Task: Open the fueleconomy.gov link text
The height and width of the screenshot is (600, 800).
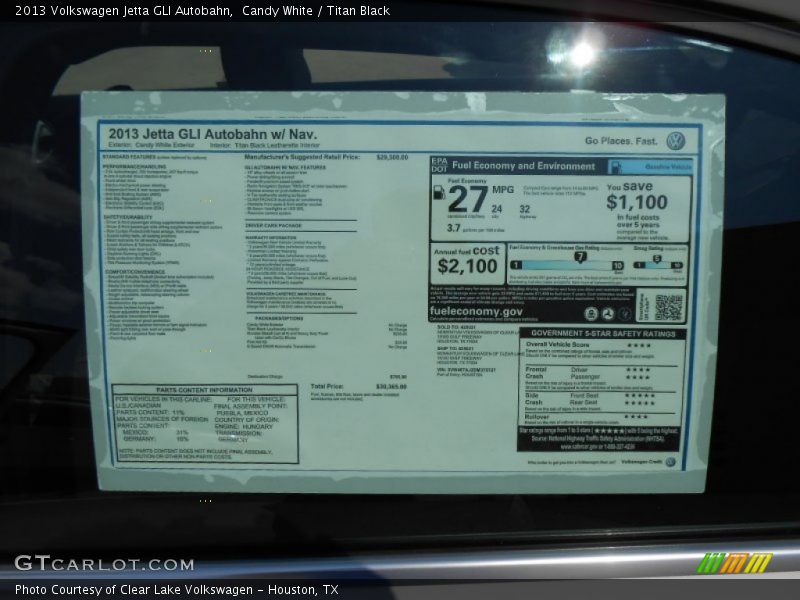Action: pyautogui.click(x=476, y=311)
